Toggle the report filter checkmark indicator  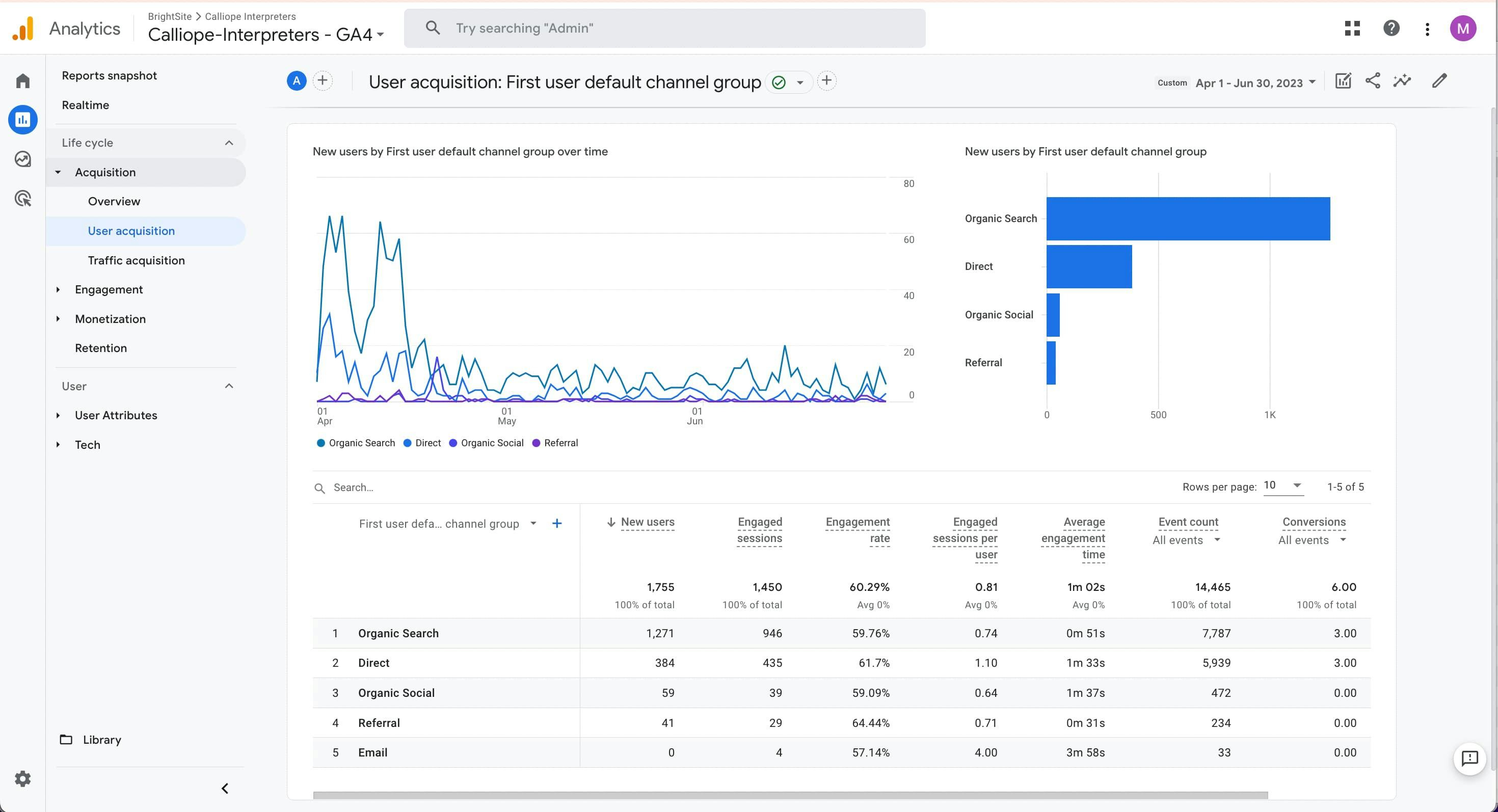click(x=779, y=81)
